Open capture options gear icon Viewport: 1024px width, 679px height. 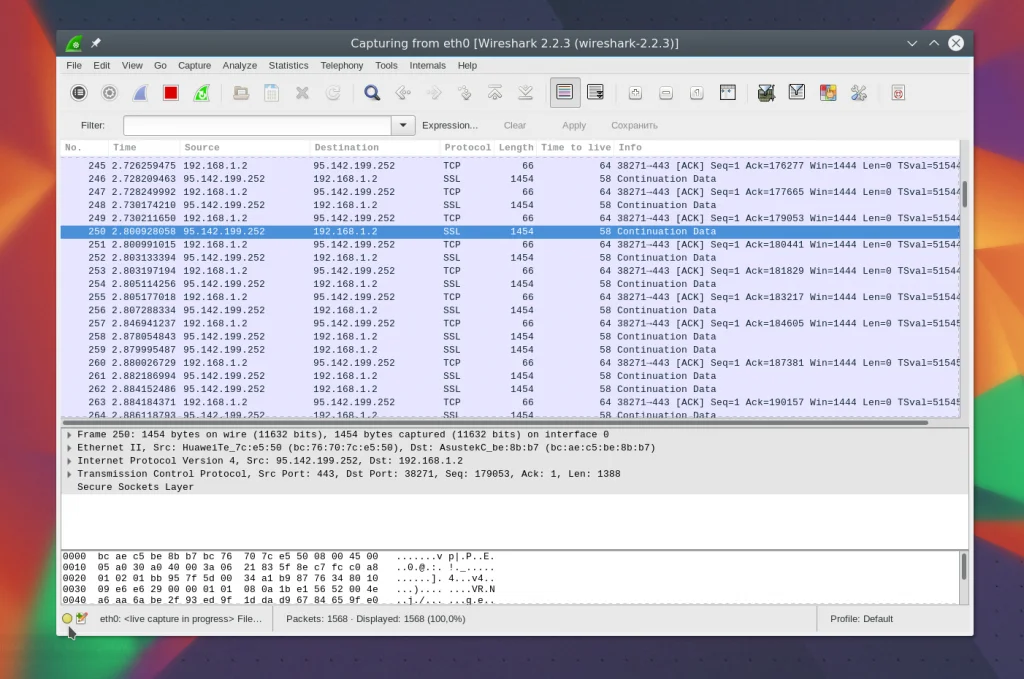click(110, 93)
